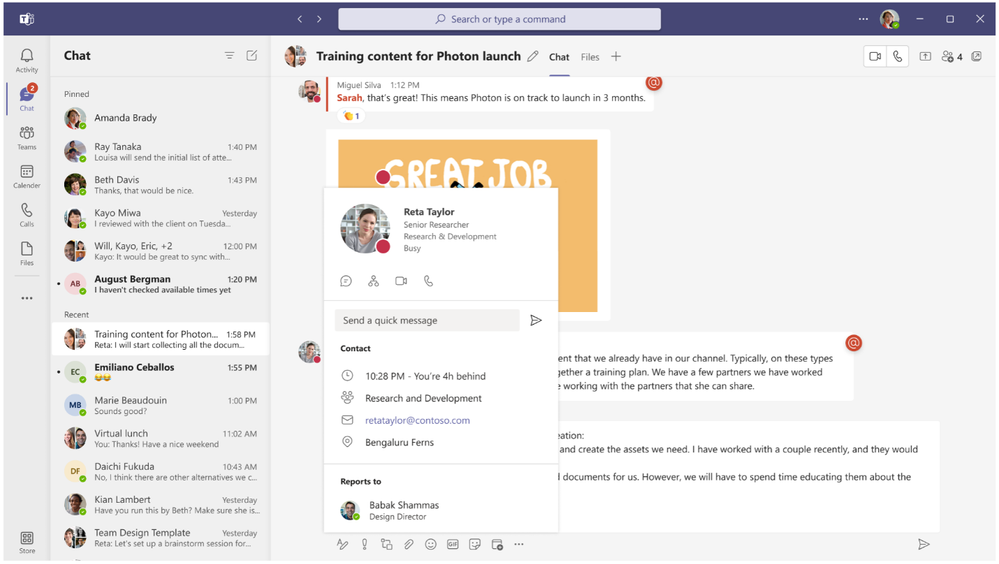Image resolution: width=999 pixels, height=564 pixels.
Task: Send the quick message arrow
Action: [x=536, y=320]
